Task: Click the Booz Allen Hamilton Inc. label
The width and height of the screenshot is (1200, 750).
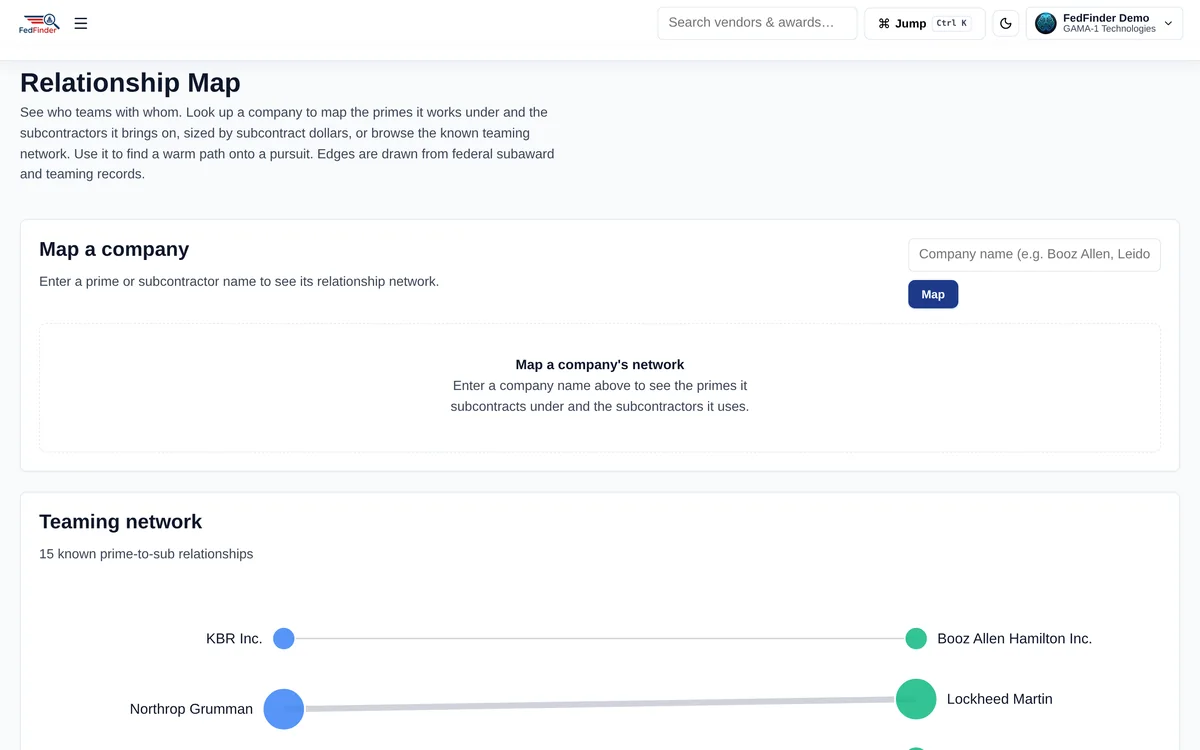Action: pos(1015,638)
